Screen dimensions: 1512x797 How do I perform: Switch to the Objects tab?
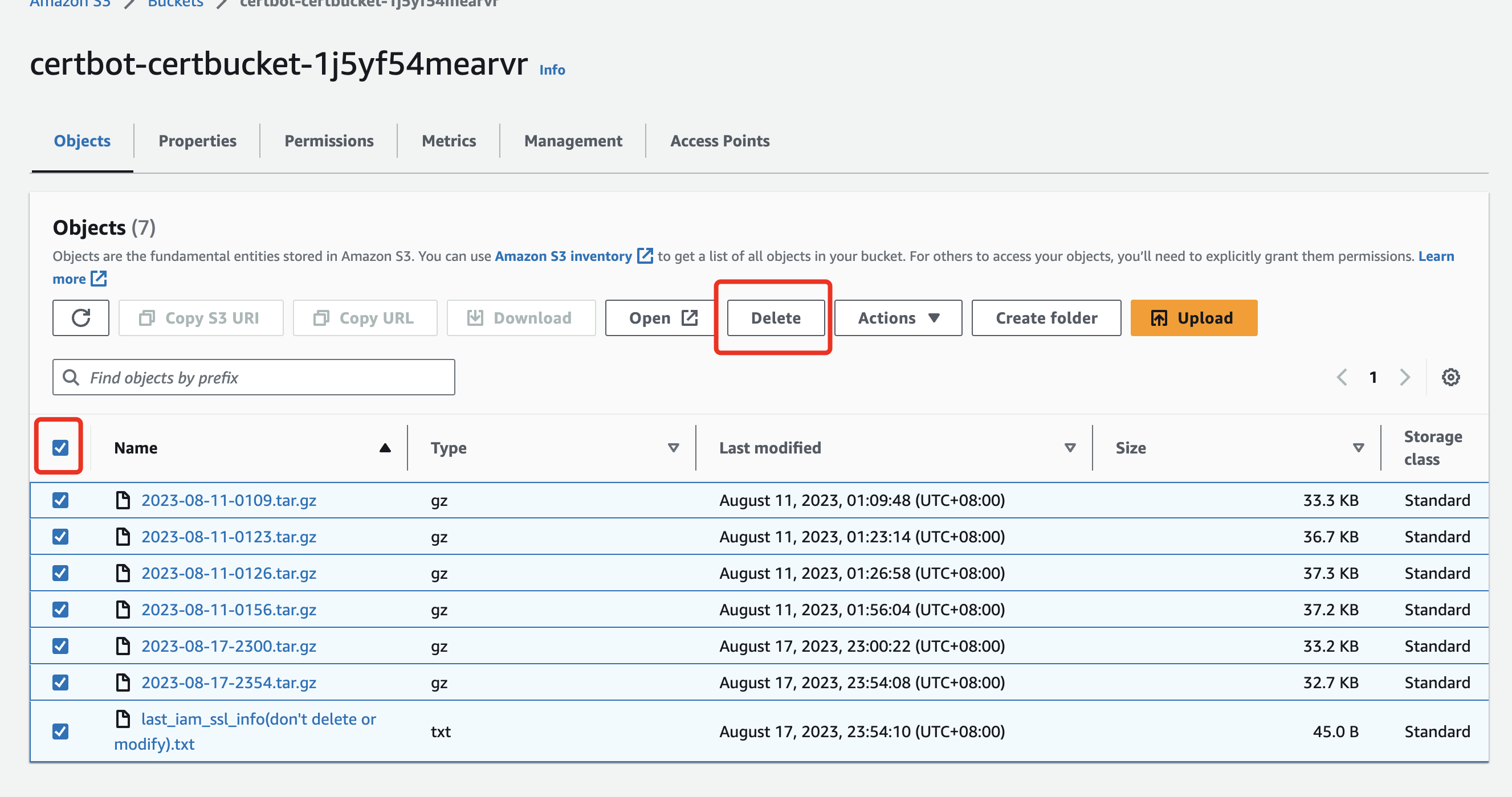click(82, 141)
